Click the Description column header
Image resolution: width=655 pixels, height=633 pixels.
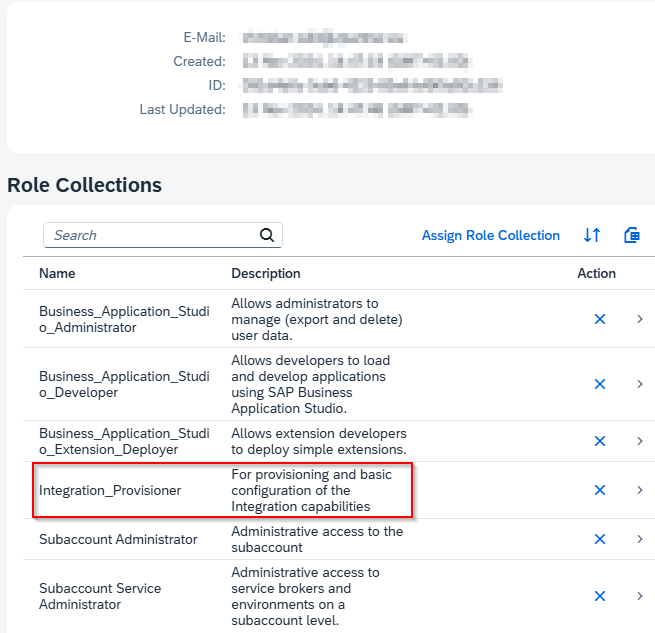[x=266, y=273]
